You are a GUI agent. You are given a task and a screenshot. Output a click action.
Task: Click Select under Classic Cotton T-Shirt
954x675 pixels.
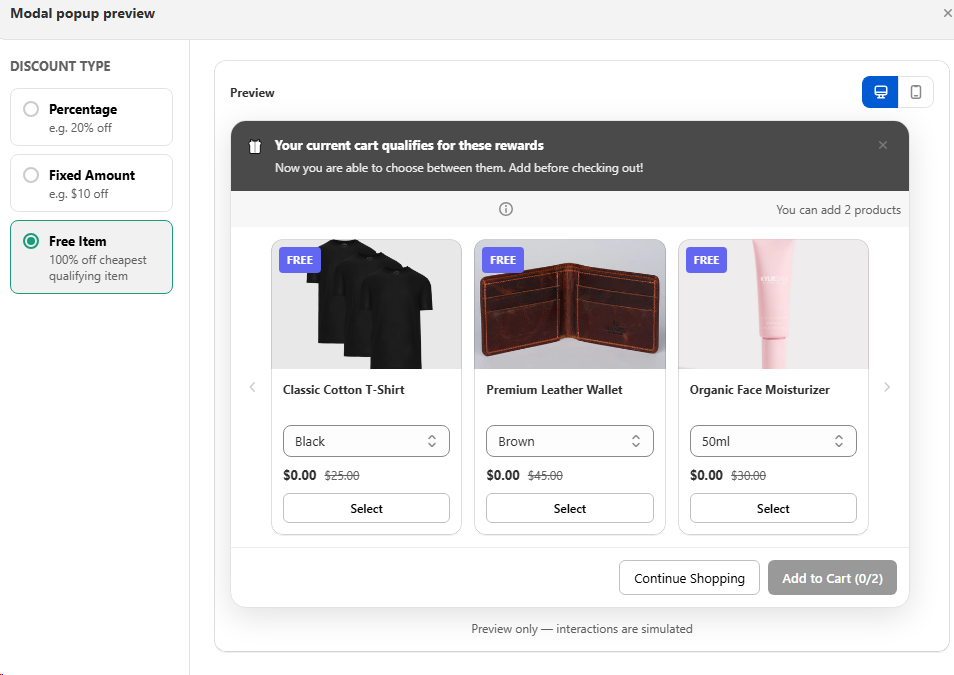coord(366,508)
